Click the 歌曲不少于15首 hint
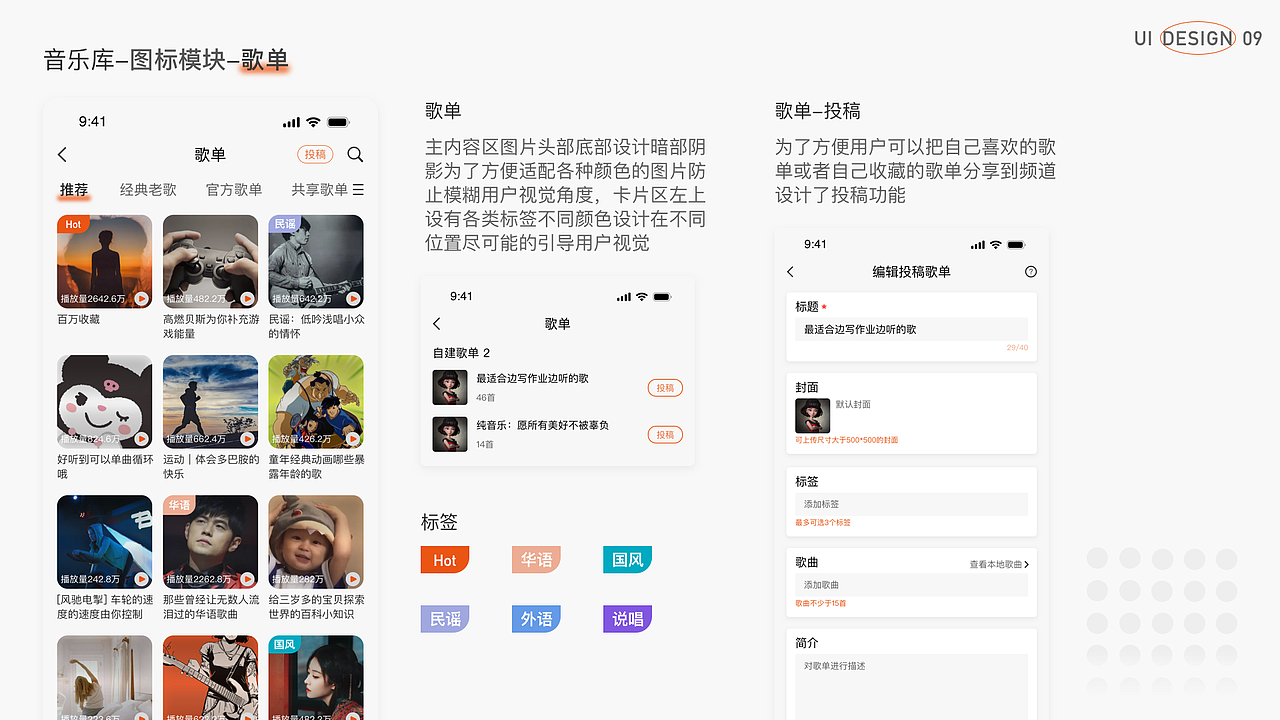The width and height of the screenshot is (1280, 720). pos(821,604)
